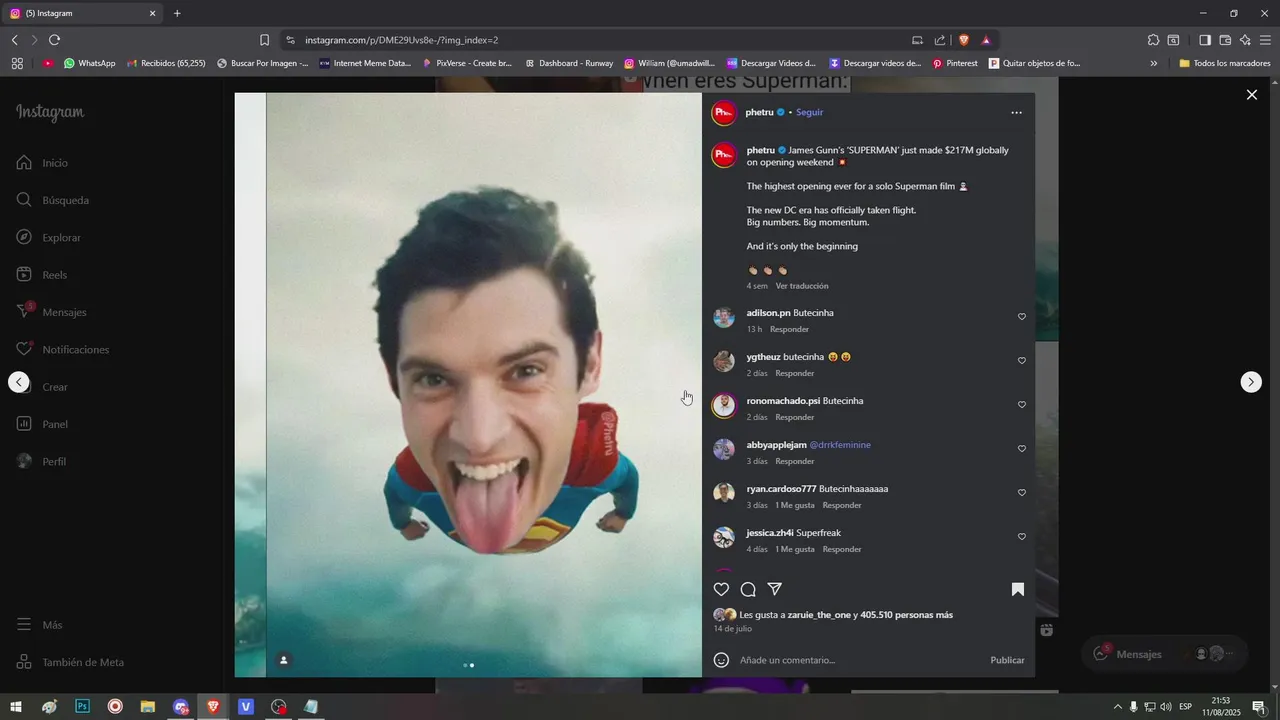Click the Instagram logo in sidebar

[x=50, y=113]
